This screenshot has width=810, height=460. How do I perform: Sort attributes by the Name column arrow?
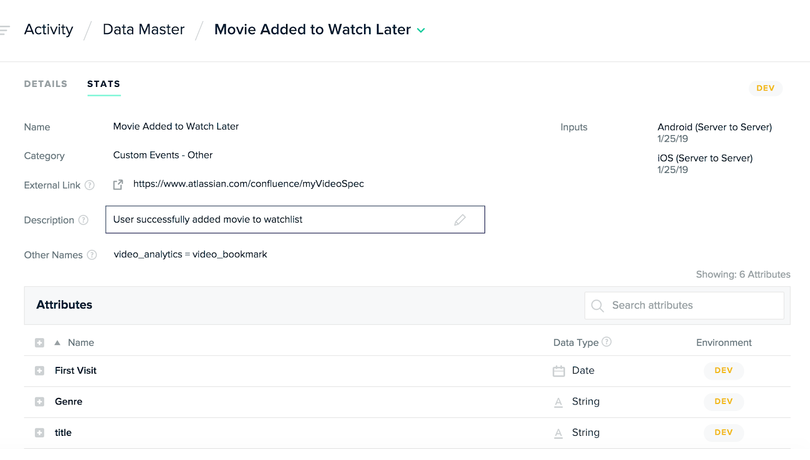tap(57, 343)
